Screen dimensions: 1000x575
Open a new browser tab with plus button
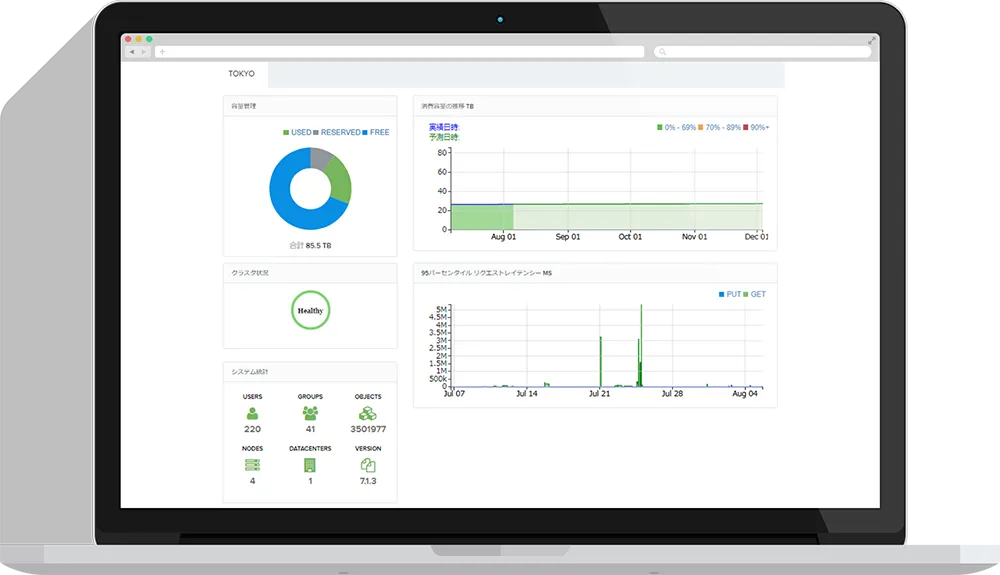162,52
